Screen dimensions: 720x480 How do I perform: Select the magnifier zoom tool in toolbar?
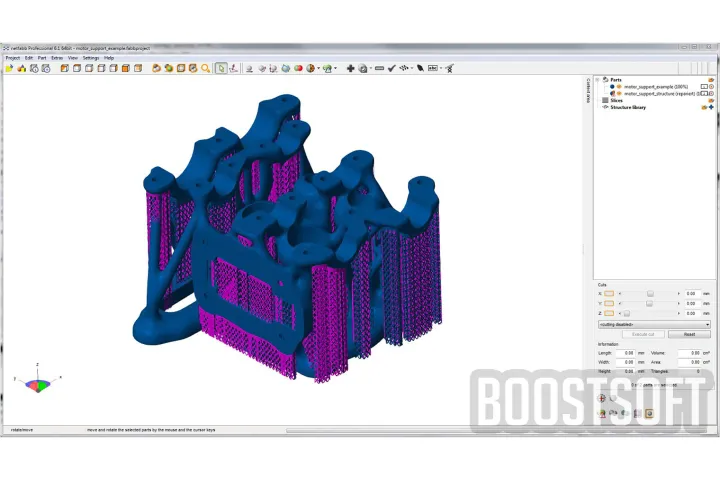coord(206,68)
